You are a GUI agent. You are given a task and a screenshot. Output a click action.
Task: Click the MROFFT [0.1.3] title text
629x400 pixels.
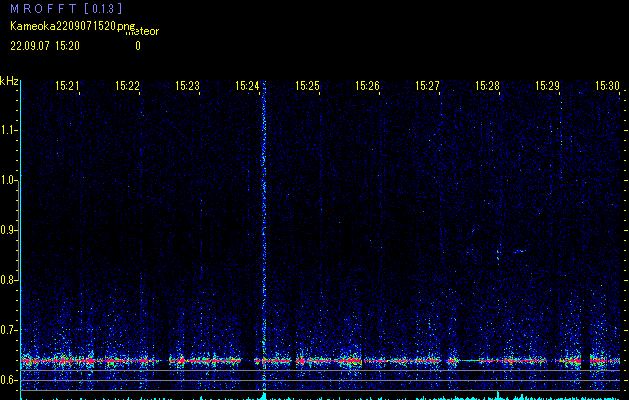point(66,8)
